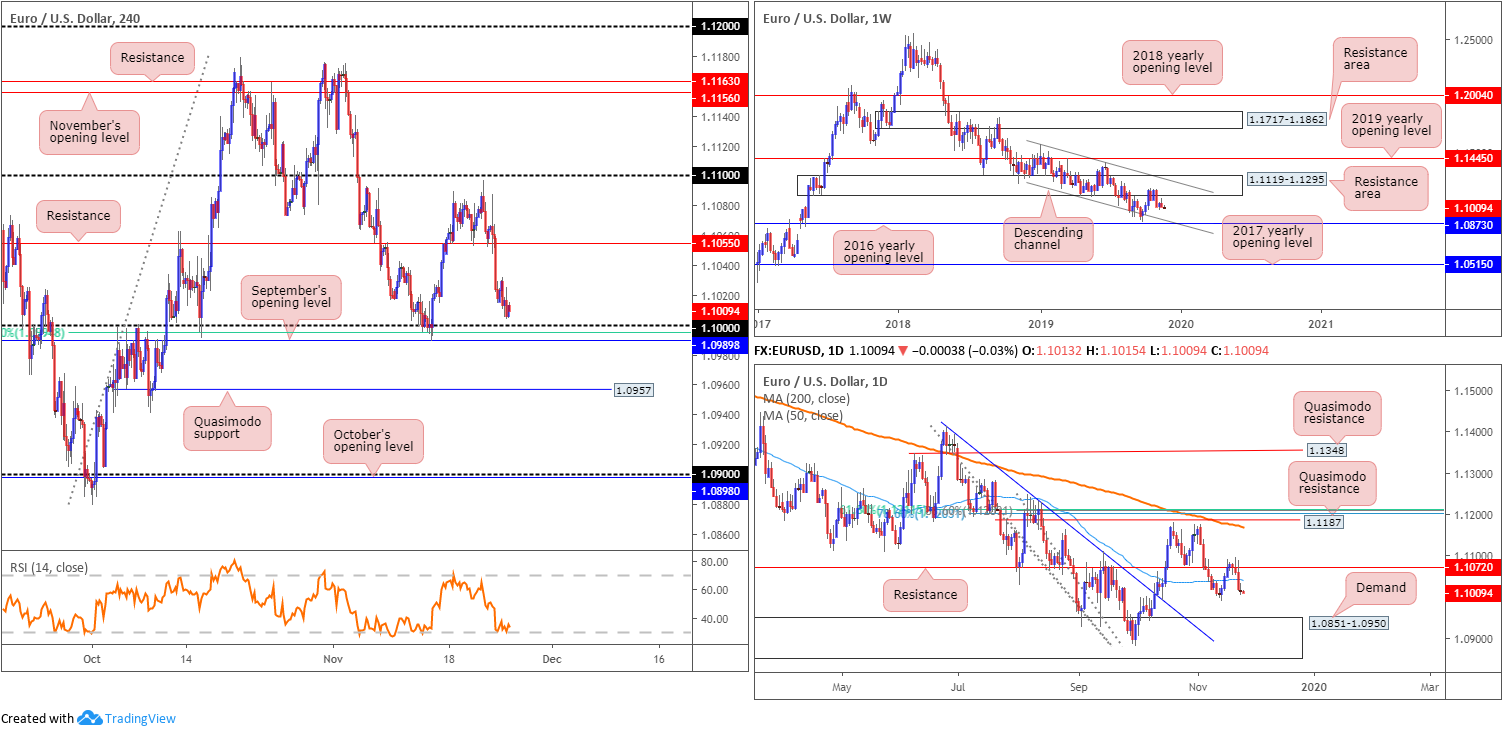
Task: Click the 1.1717-1.1862 resistance range label
Action: point(1286,119)
